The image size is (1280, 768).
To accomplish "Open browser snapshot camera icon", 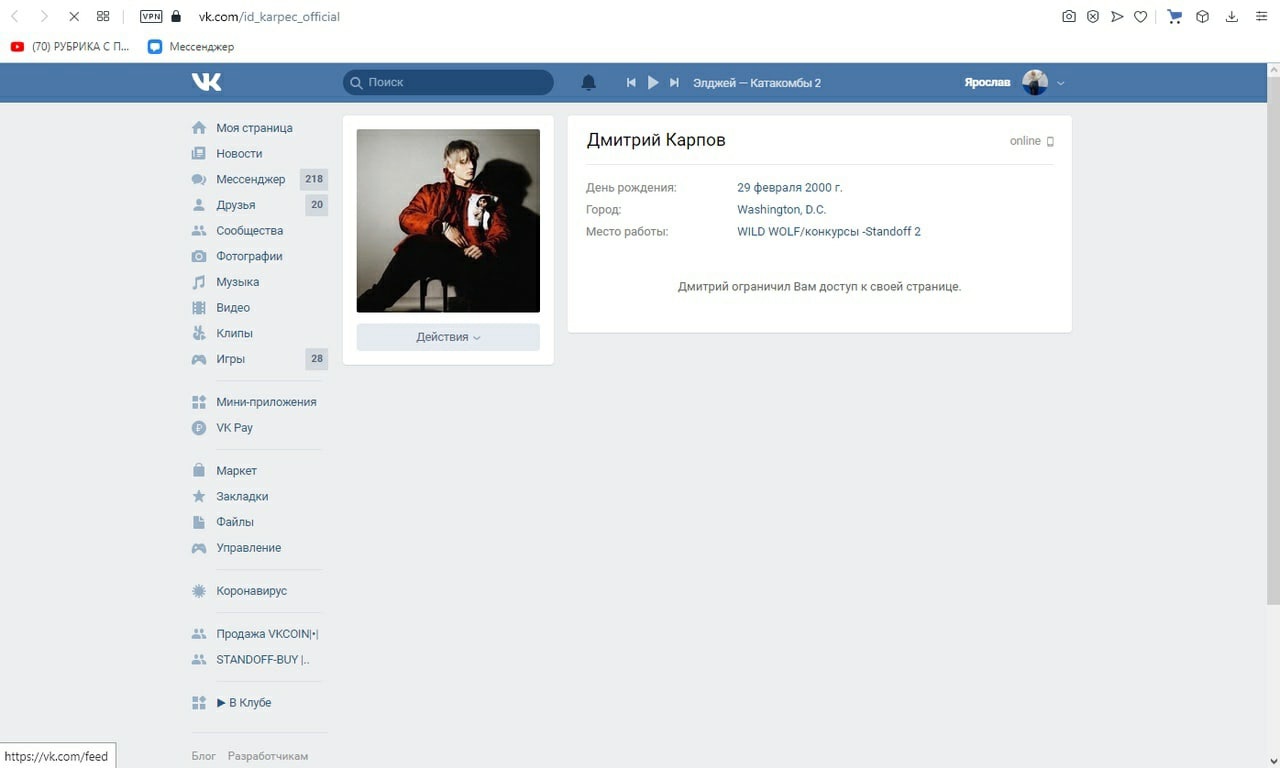I will click(1069, 16).
